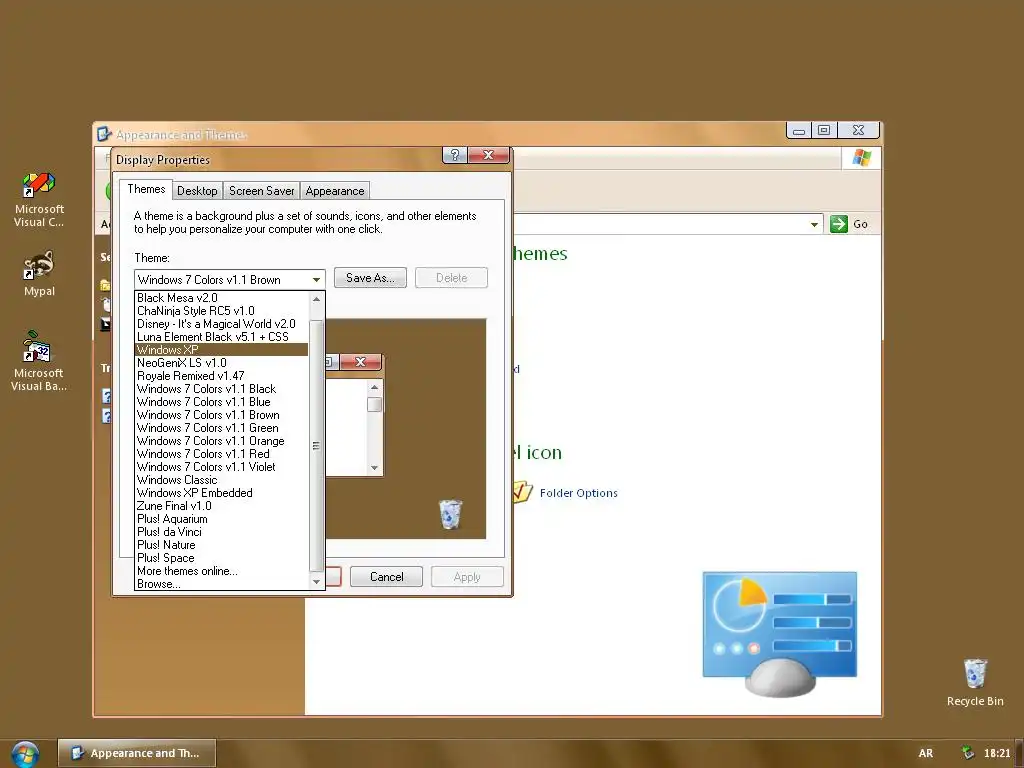The width and height of the screenshot is (1024, 768).
Task: Click the Folder Options icon
Action: (x=522, y=492)
